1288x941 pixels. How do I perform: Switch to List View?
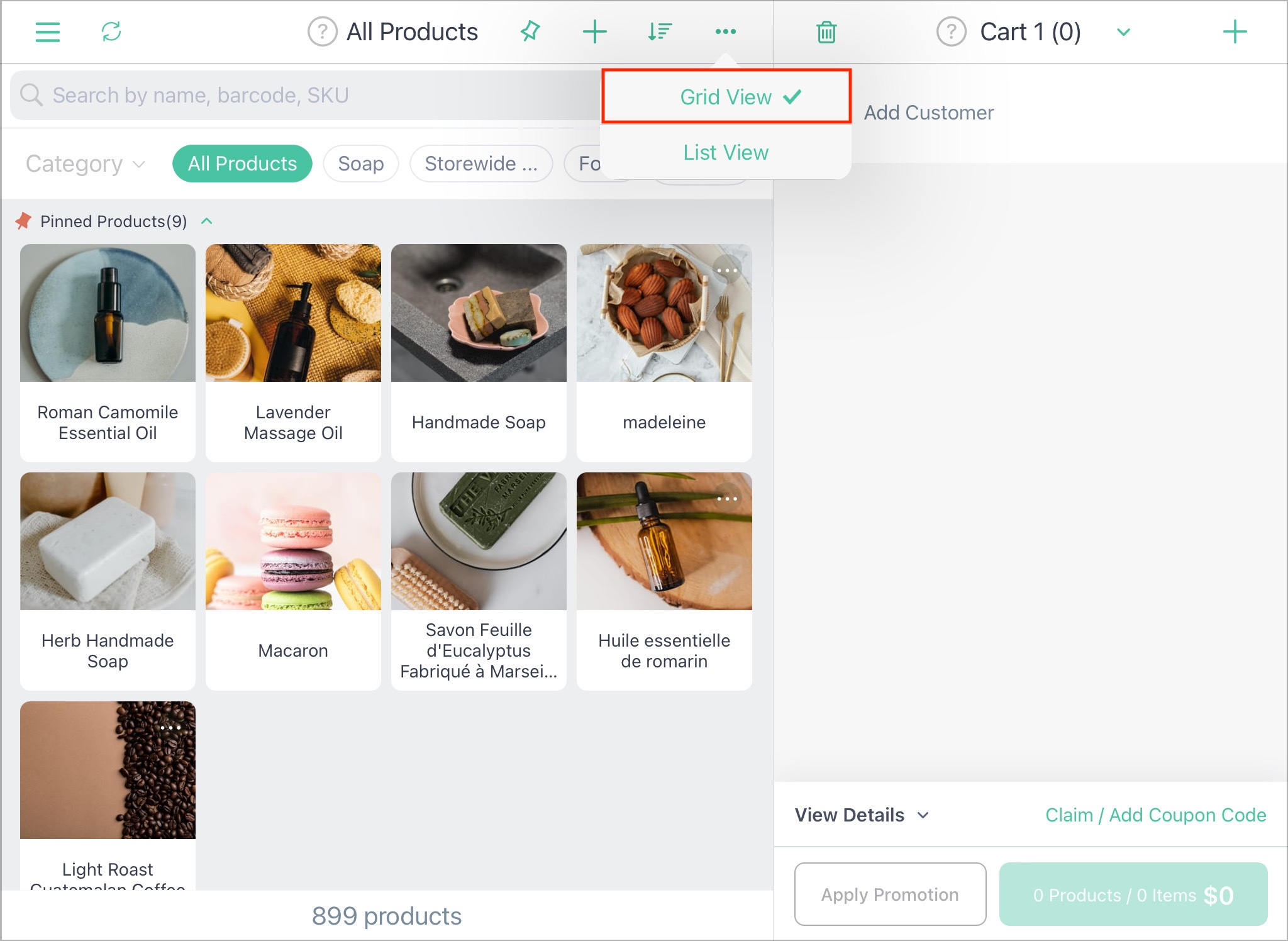click(726, 152)
